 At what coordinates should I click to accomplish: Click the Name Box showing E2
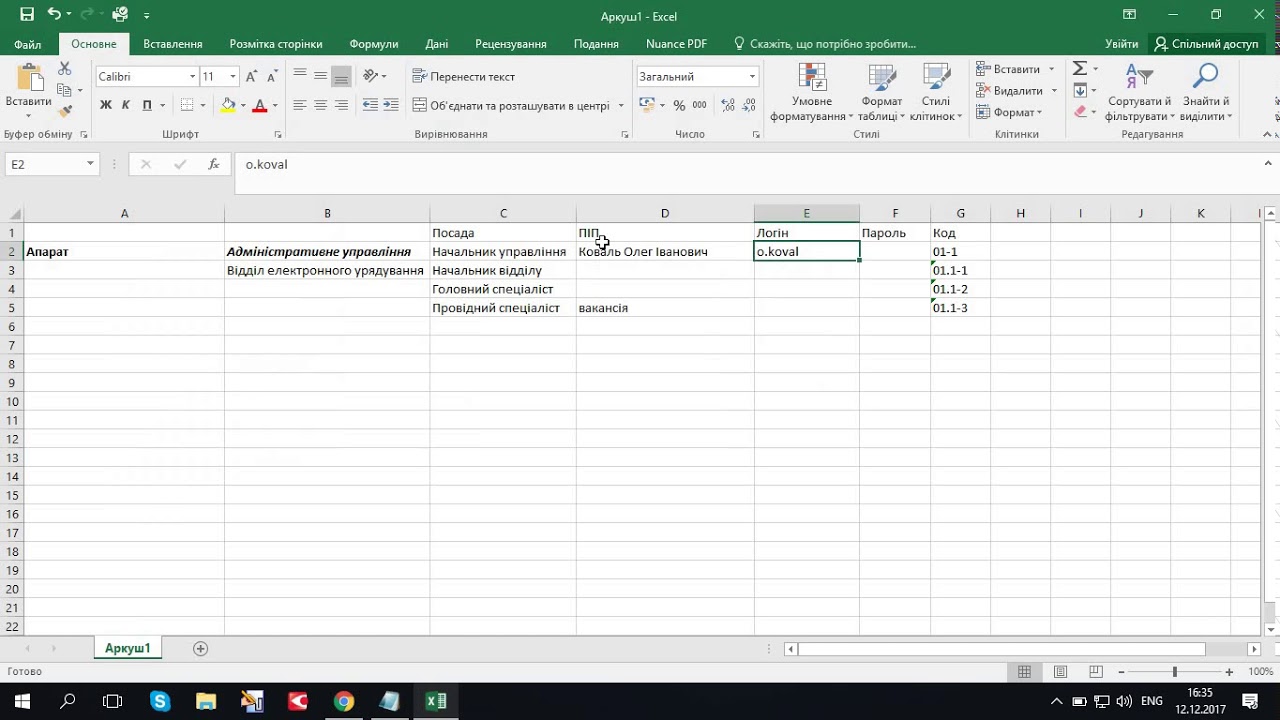[44, 164]
